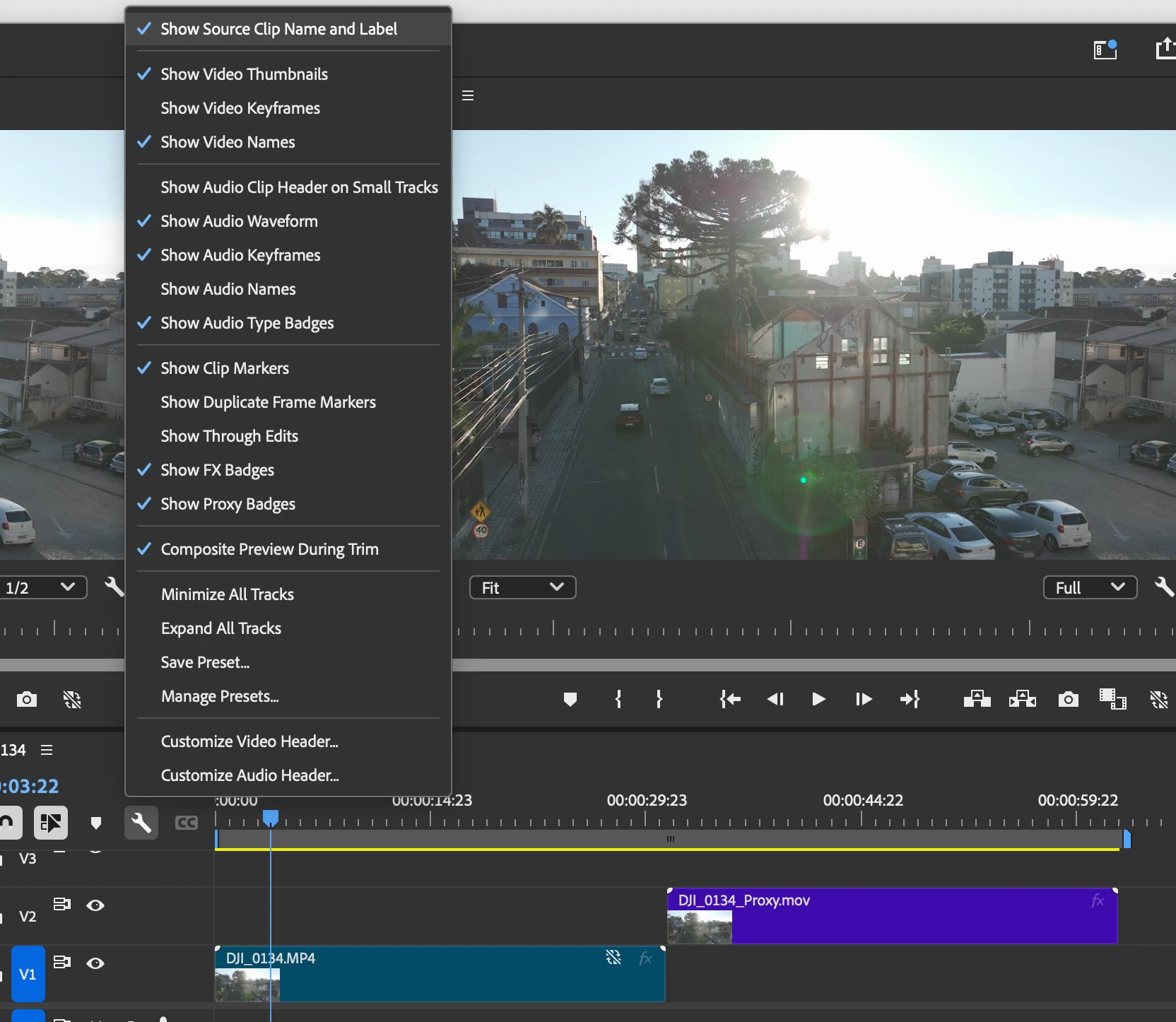The width and height of the screenshot is (1176, 1022).
Task: Click the Play button in Program monitor
Action: (818, 699)
